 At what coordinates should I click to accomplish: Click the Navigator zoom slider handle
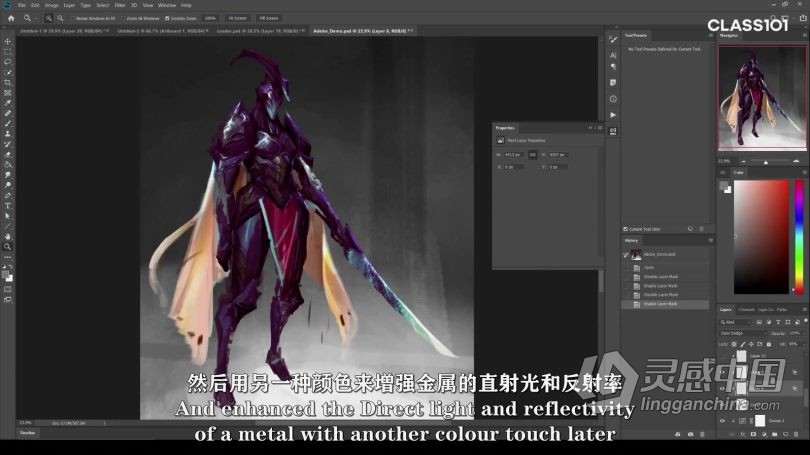[766, 162]
